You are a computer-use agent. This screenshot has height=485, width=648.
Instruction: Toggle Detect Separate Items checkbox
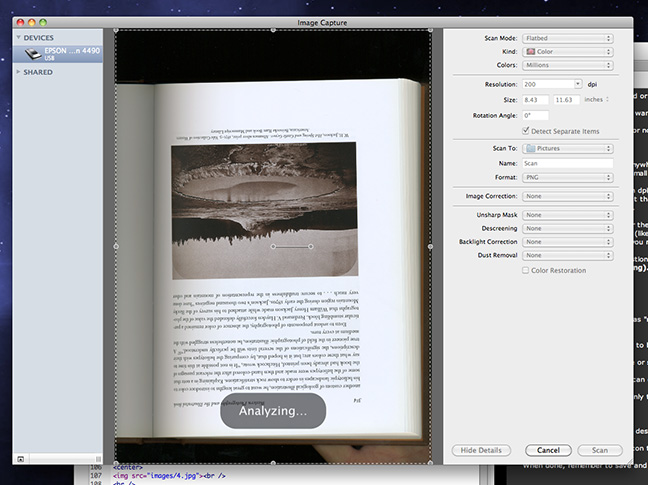click(x=525, y=131)
